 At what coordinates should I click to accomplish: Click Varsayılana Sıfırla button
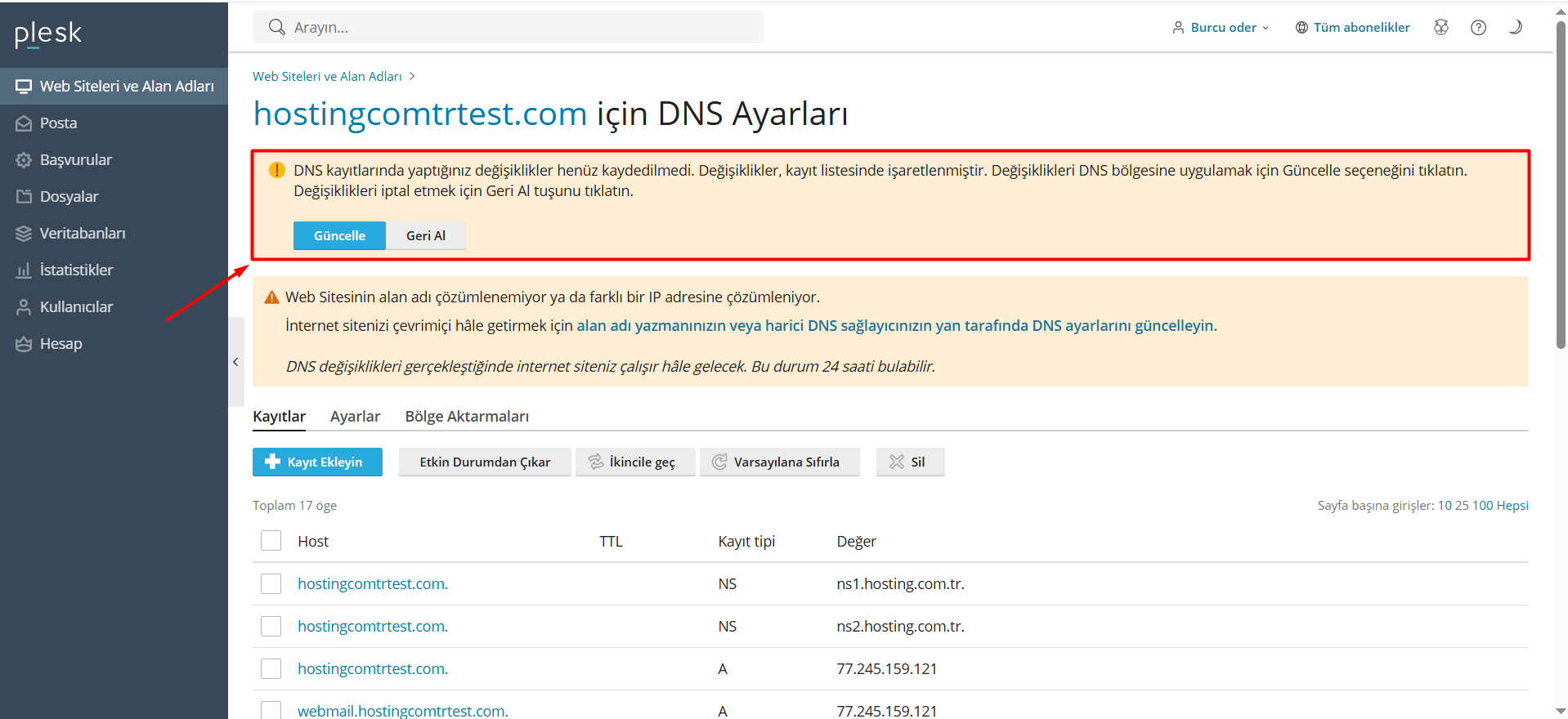pyautogui.click(x=780, y=462)
